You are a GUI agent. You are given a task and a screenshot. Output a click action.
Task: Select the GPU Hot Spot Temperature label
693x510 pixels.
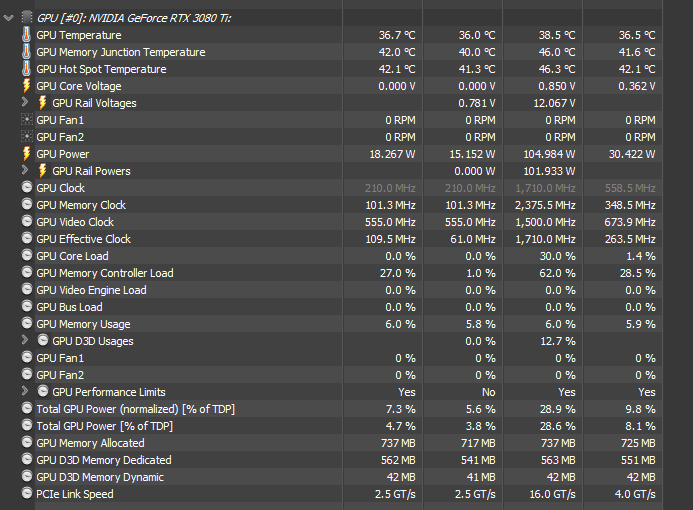click(x=101, y=69)
